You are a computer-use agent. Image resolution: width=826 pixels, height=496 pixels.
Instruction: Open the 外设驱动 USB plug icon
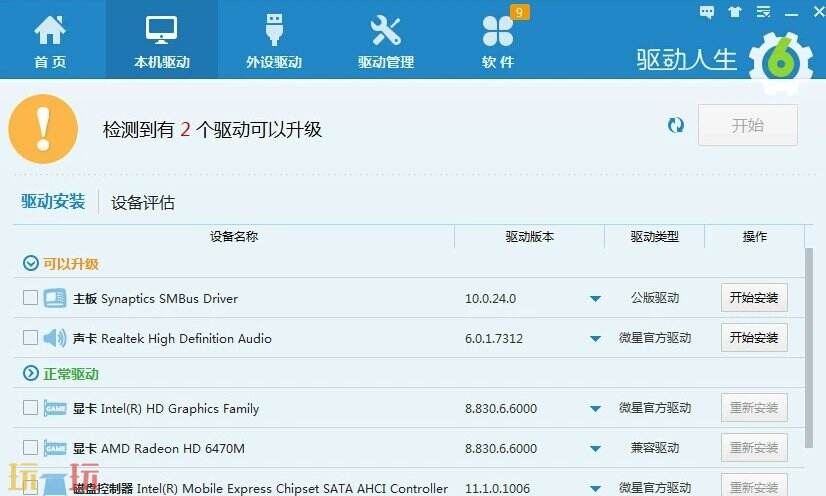pos(274,29)
